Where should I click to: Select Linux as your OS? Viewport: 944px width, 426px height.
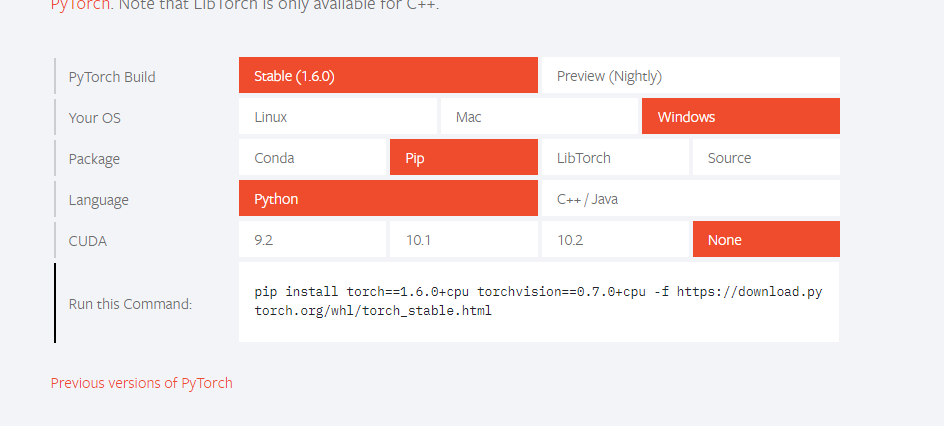point(337,117)
